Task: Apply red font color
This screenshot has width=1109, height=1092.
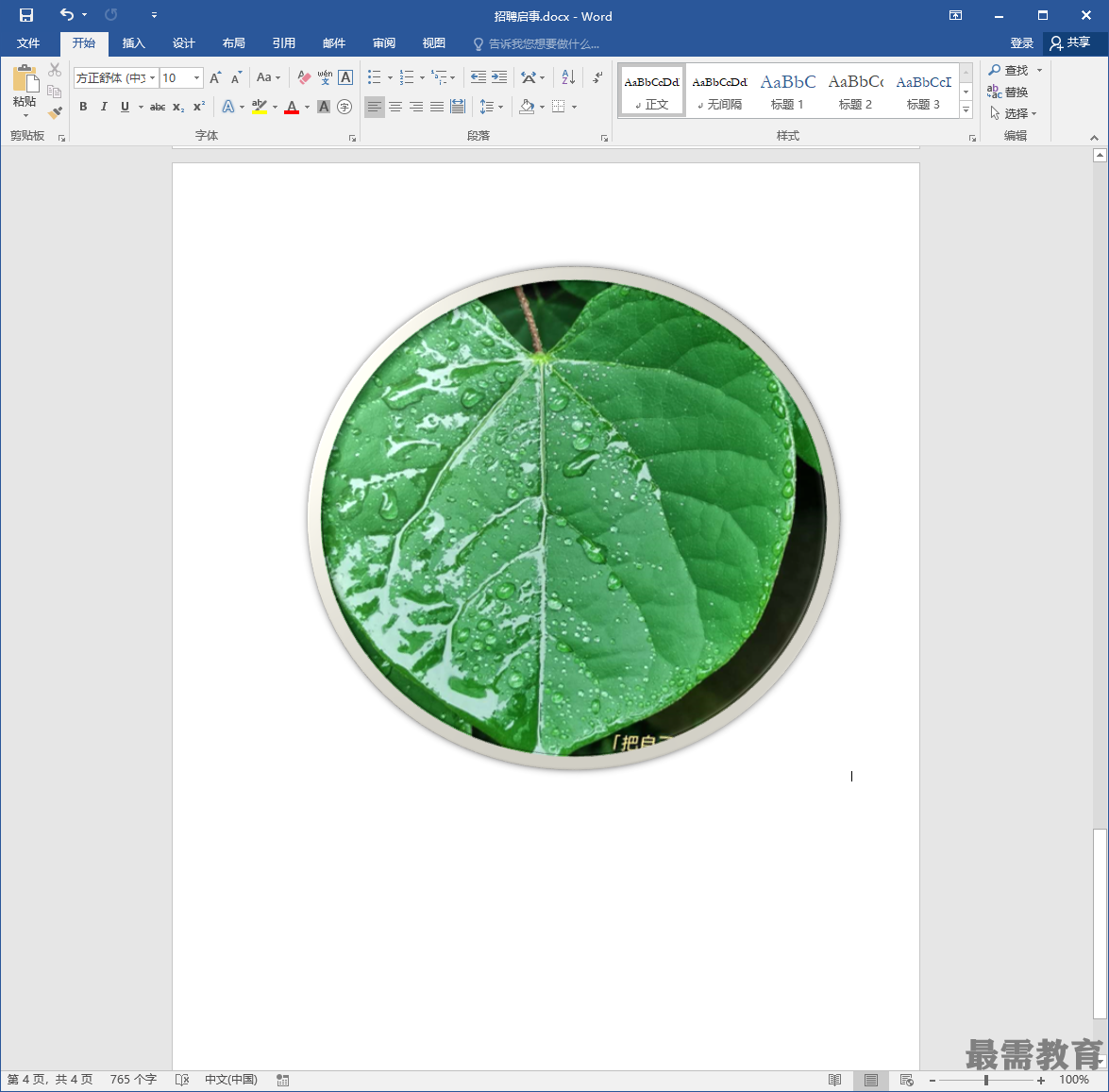Action: pyautogui.click(x=292, y=107)
